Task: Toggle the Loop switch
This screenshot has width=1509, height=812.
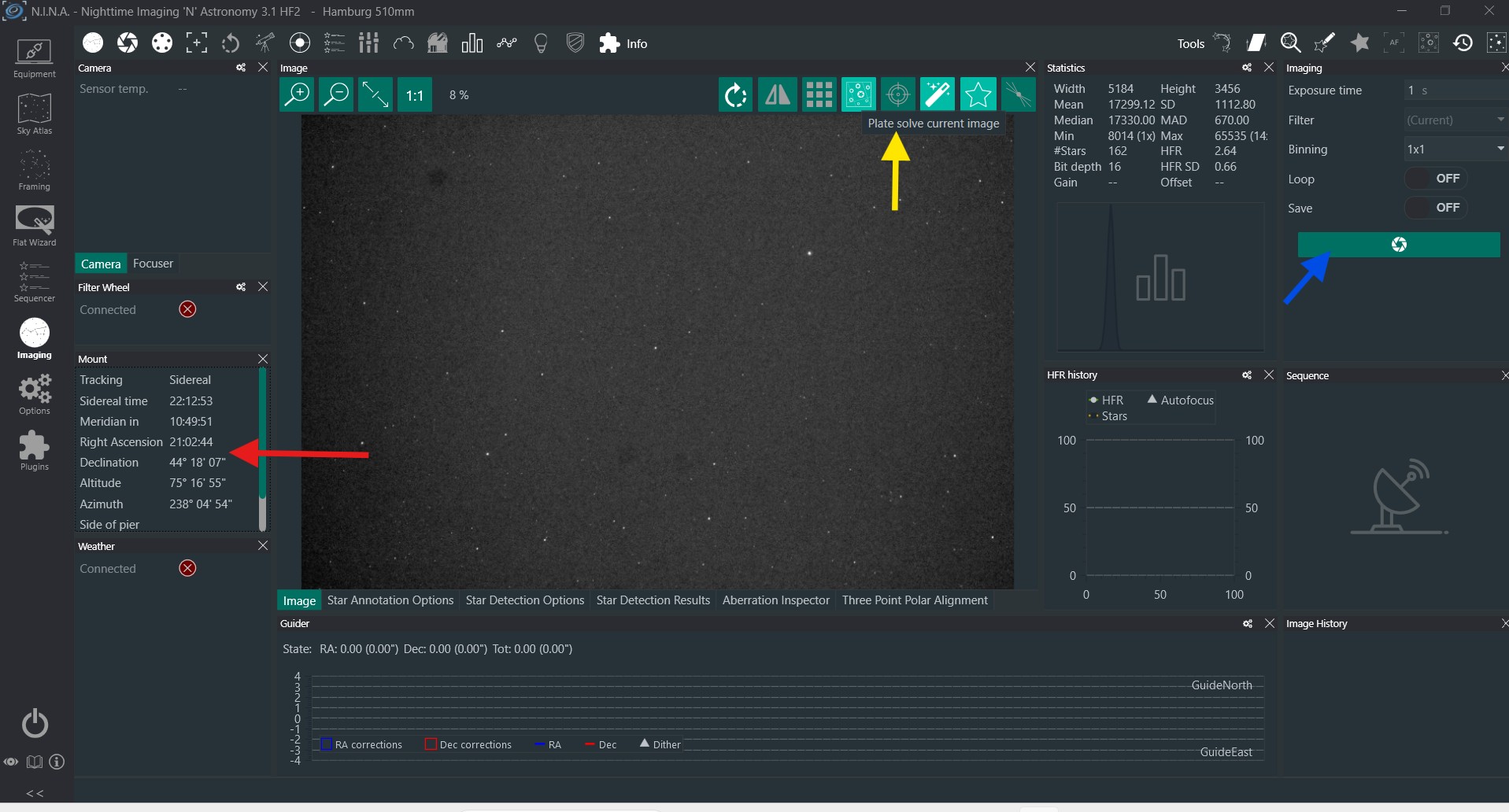Action: [x=1436, y=179]
